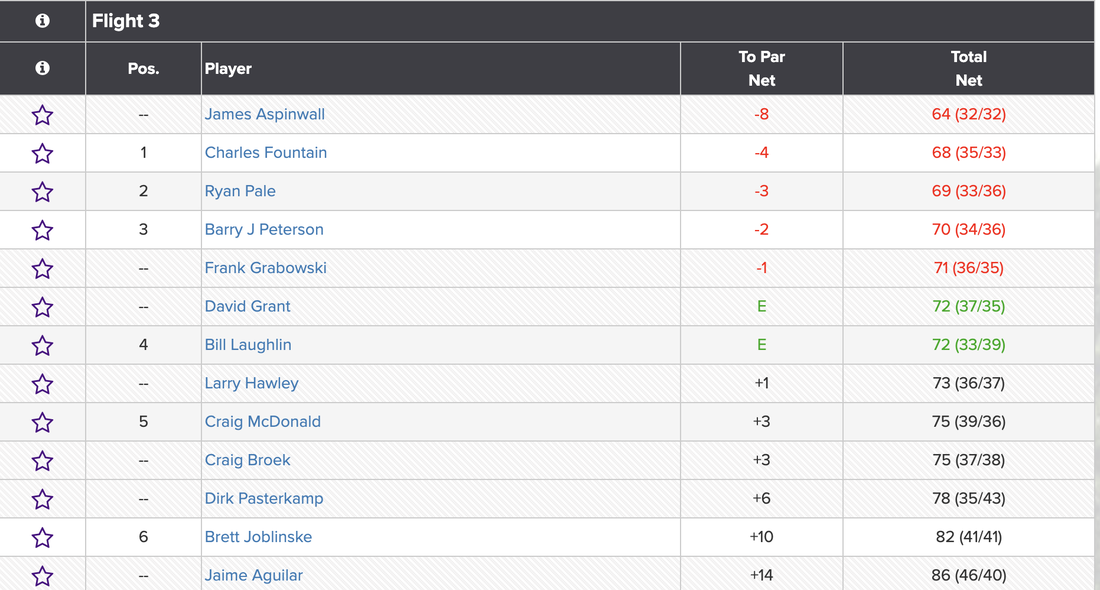The width and height of the screenshot is (1100, 590).
Task: Click the star next to Frank Grabowski
Action: click(42, 269)
